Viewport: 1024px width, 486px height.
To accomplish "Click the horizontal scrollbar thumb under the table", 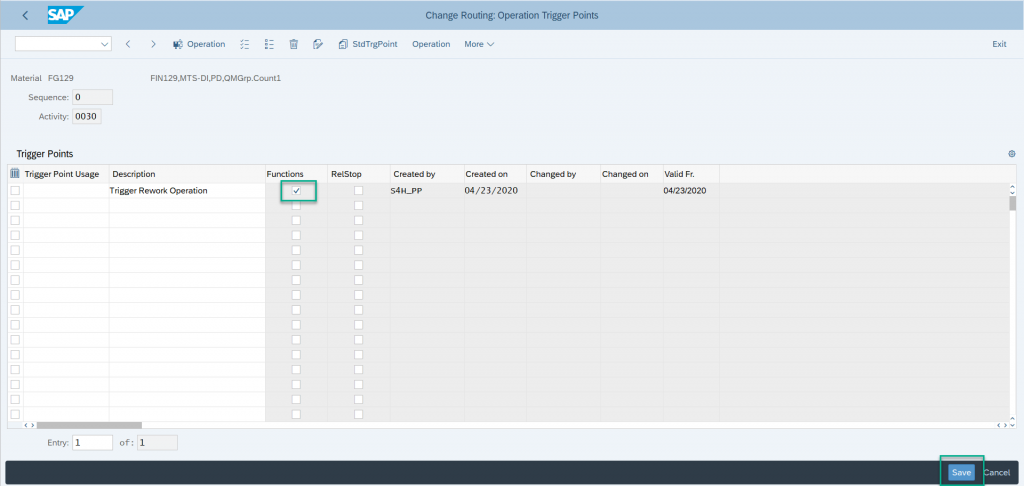I will click(x=89, y=425).
